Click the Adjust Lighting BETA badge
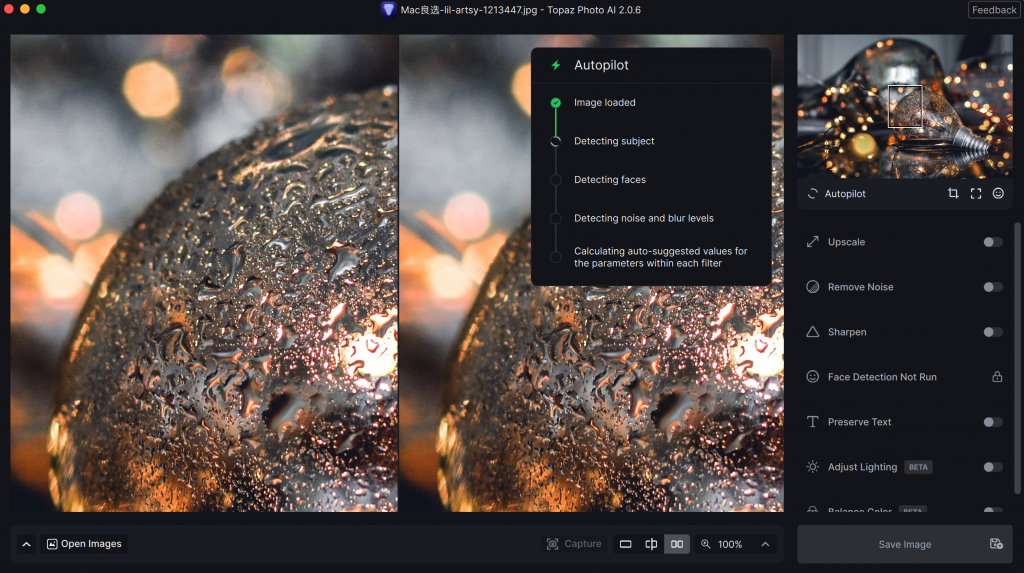This screenshot has height=573, width=1024. (x=918, y=467)
